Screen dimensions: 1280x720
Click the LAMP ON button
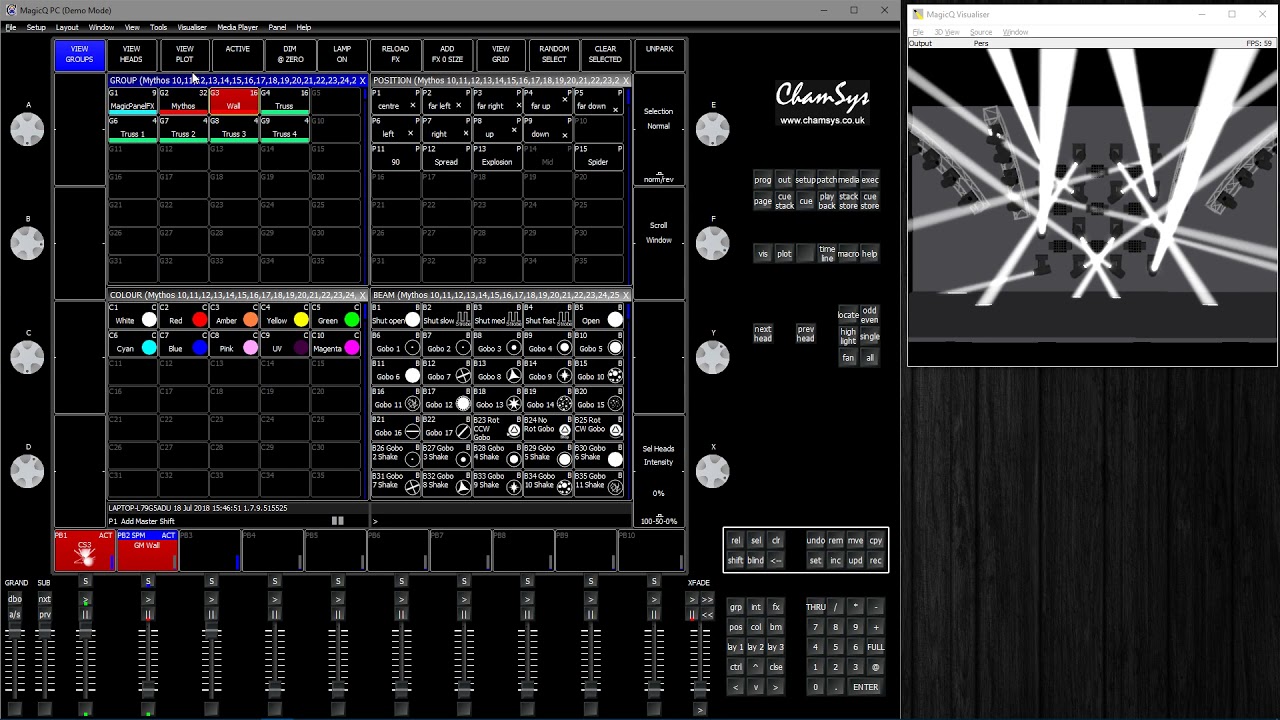point(342,54)
